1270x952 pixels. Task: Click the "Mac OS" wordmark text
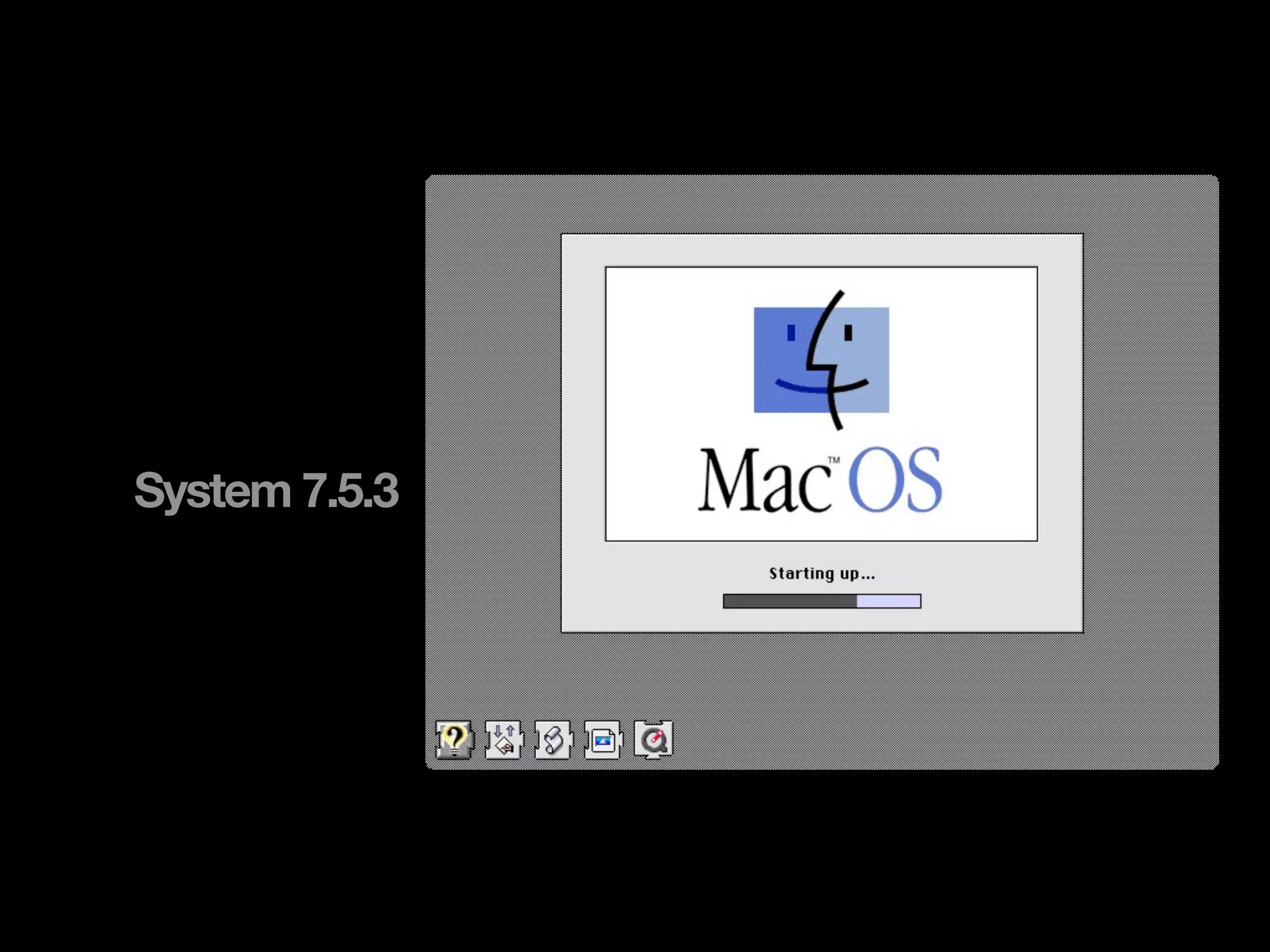point(820,480)
